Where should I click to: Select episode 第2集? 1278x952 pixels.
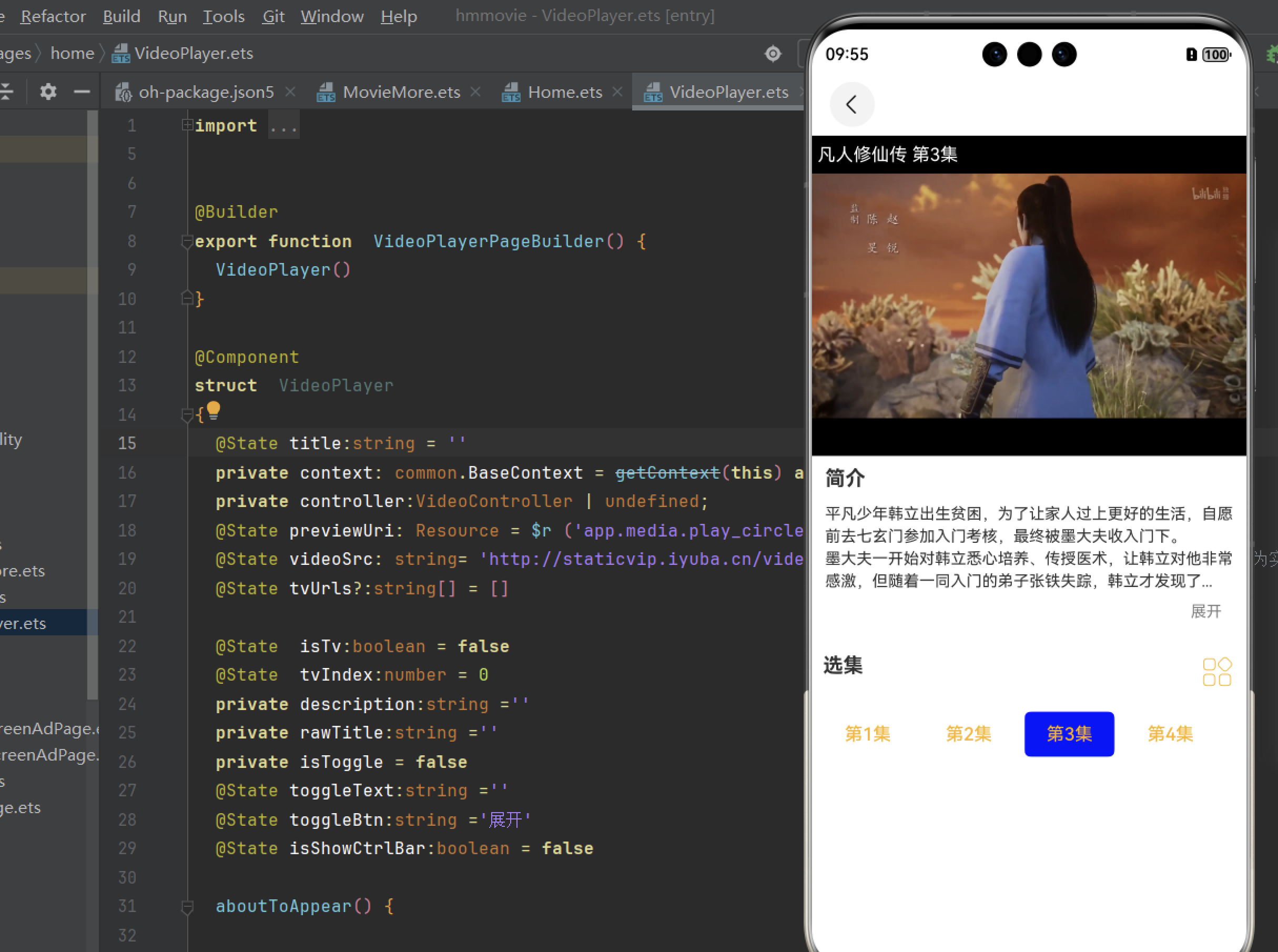(x=968, y=734)
